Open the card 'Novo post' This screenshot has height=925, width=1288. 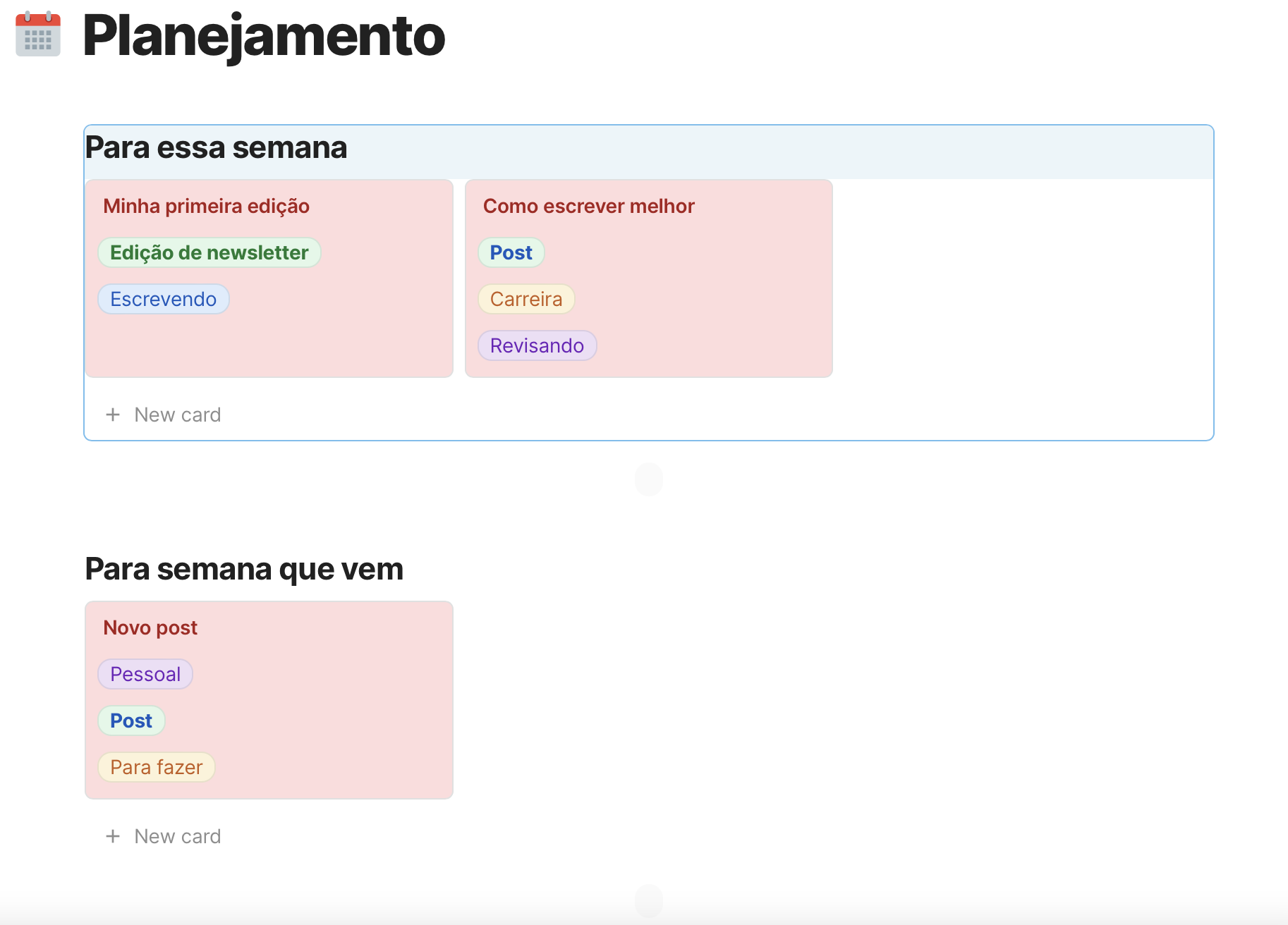point(150,627)
